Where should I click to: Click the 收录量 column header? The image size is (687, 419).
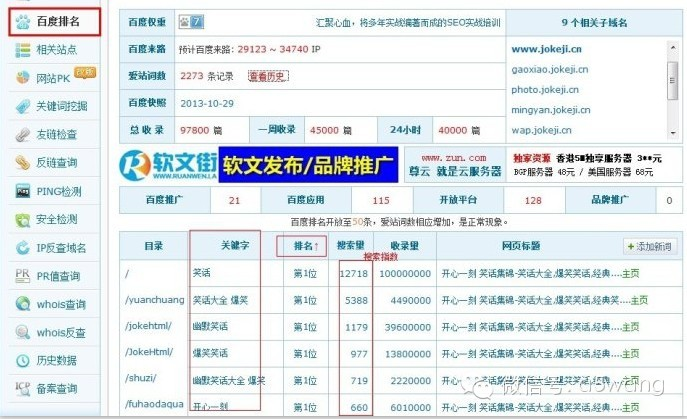coord(404,246)
